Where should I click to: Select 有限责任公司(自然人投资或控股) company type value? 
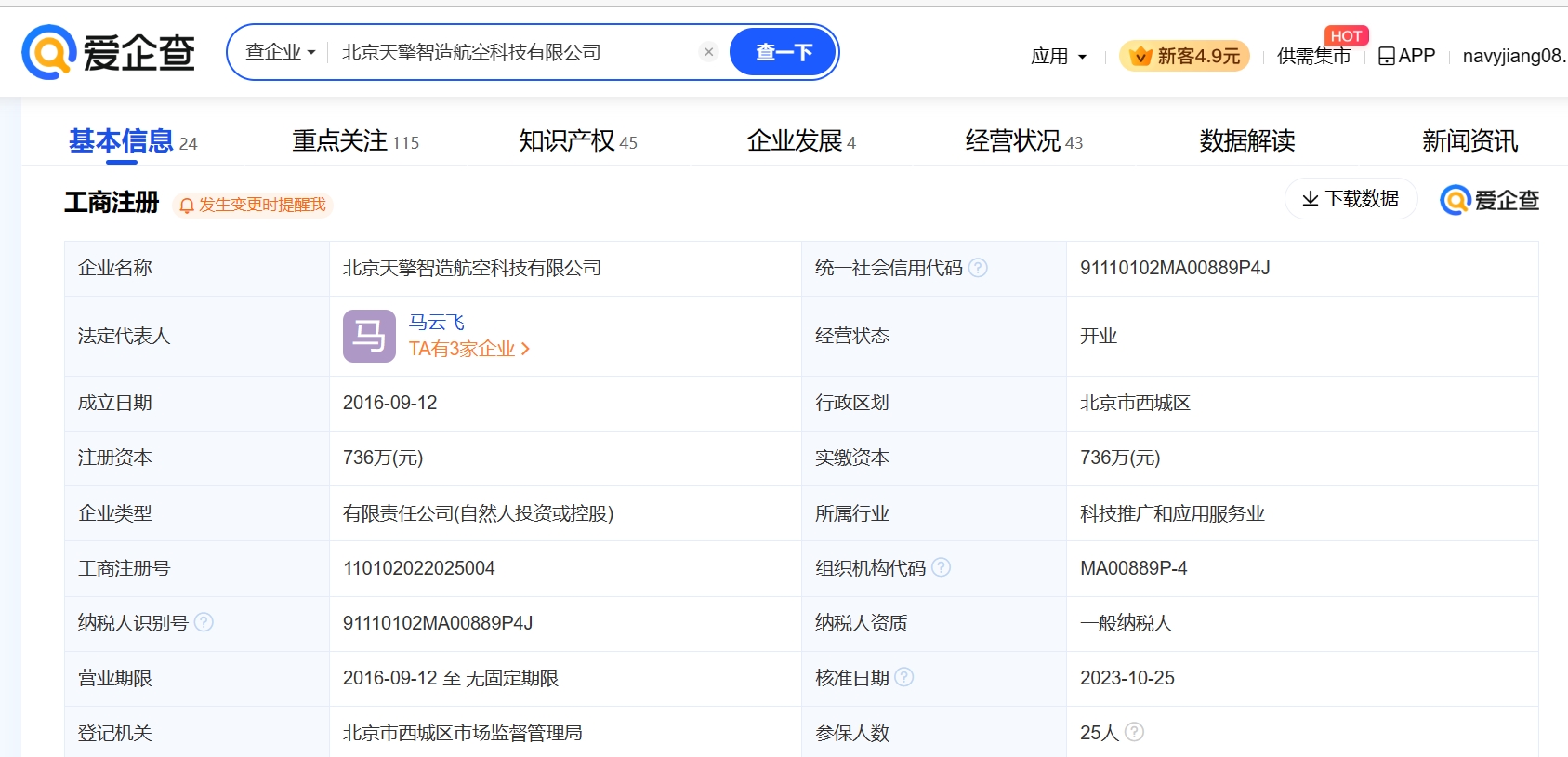click(x=478, y=513)
